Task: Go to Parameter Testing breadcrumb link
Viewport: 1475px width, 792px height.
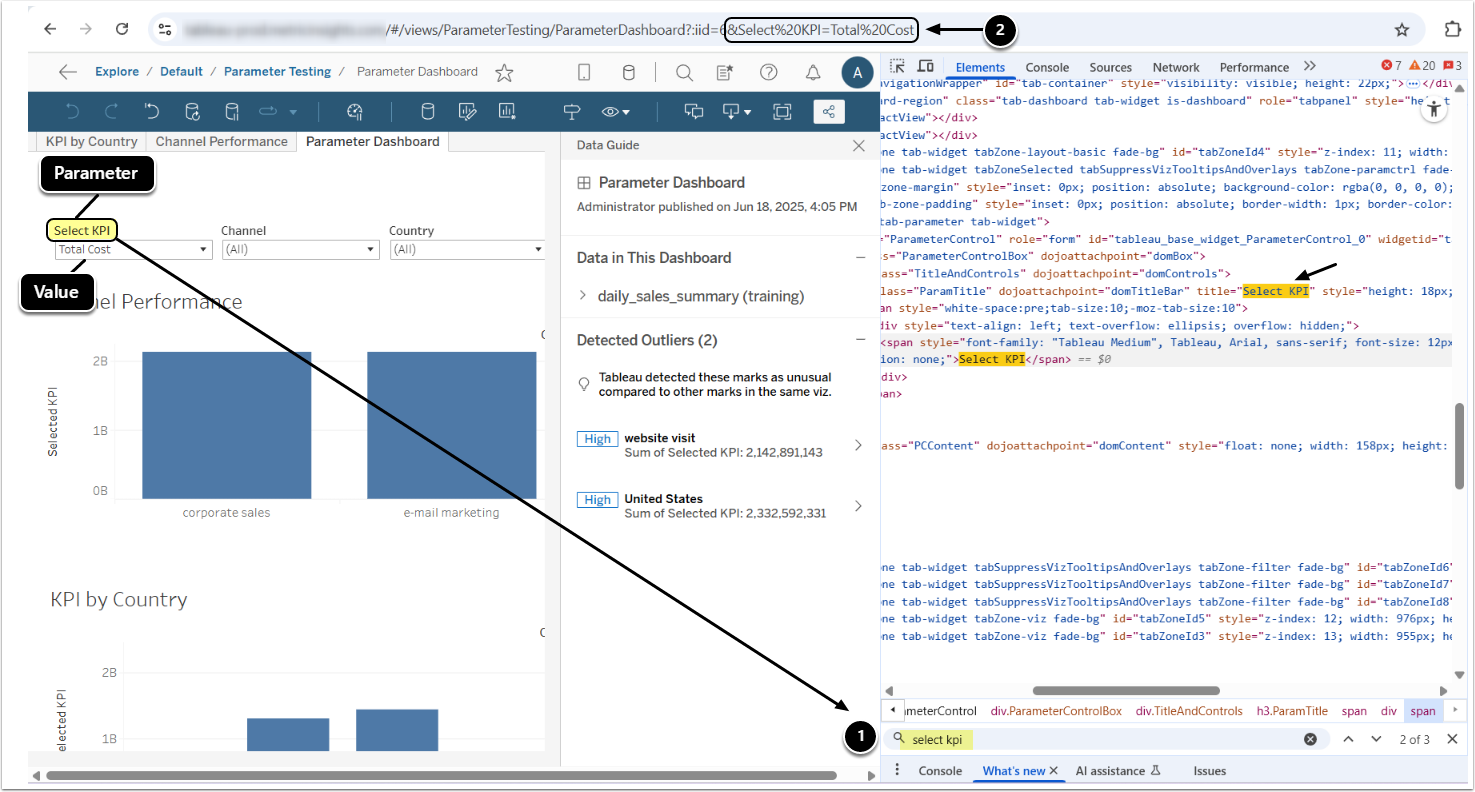Action: point(277,72)
